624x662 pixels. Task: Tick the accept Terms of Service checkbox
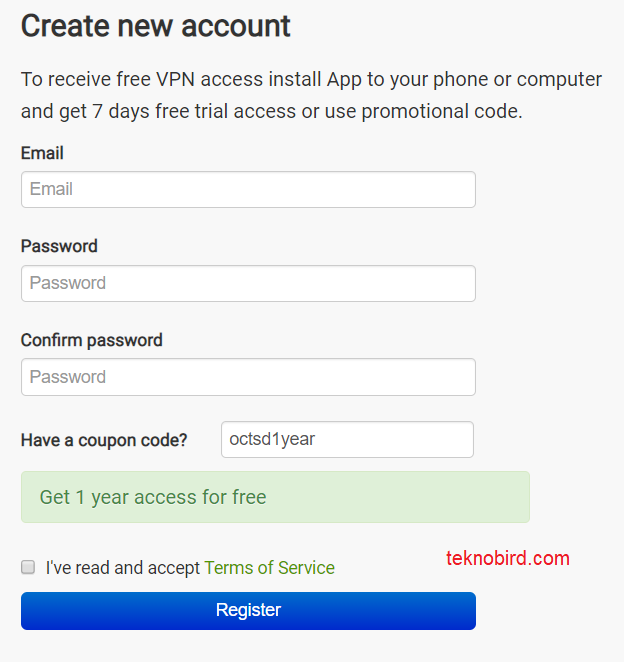pyautogui.click(x=28, y=567)
